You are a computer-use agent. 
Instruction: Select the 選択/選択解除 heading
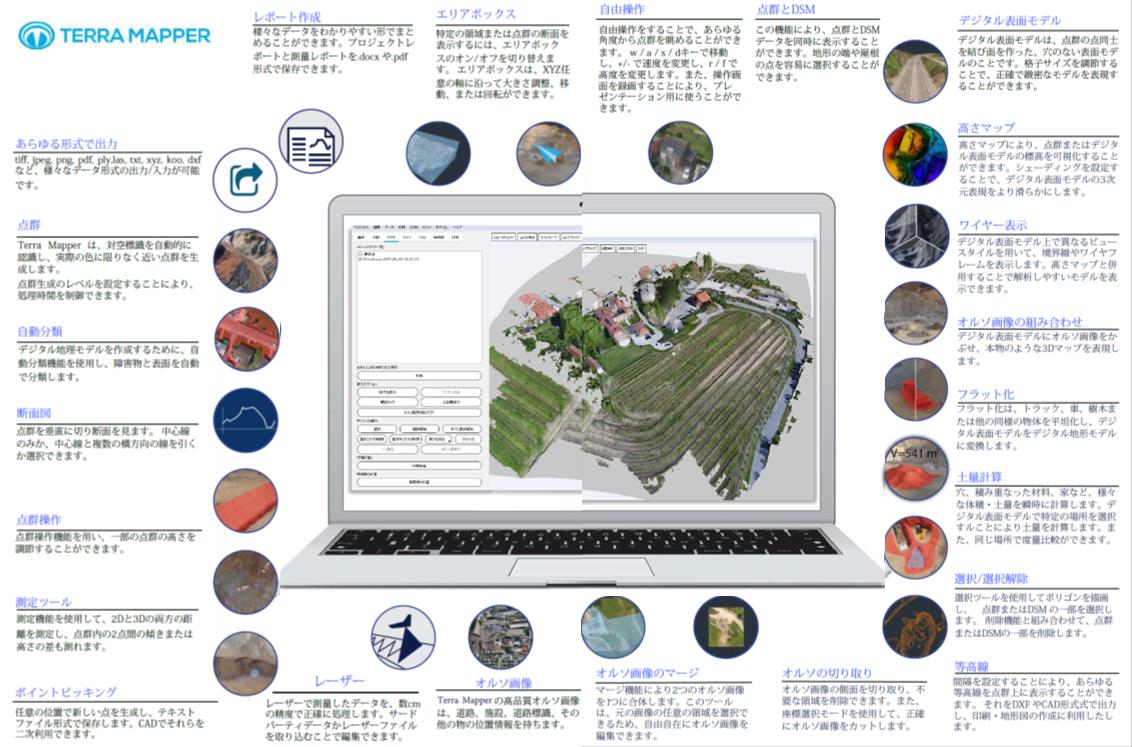tap(991, 579)
